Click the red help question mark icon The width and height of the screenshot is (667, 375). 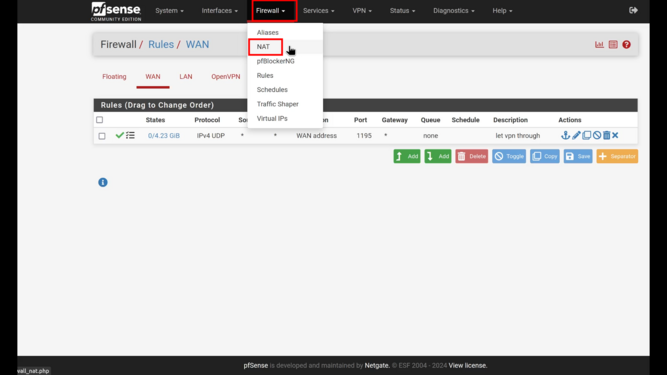click(626, 44)
